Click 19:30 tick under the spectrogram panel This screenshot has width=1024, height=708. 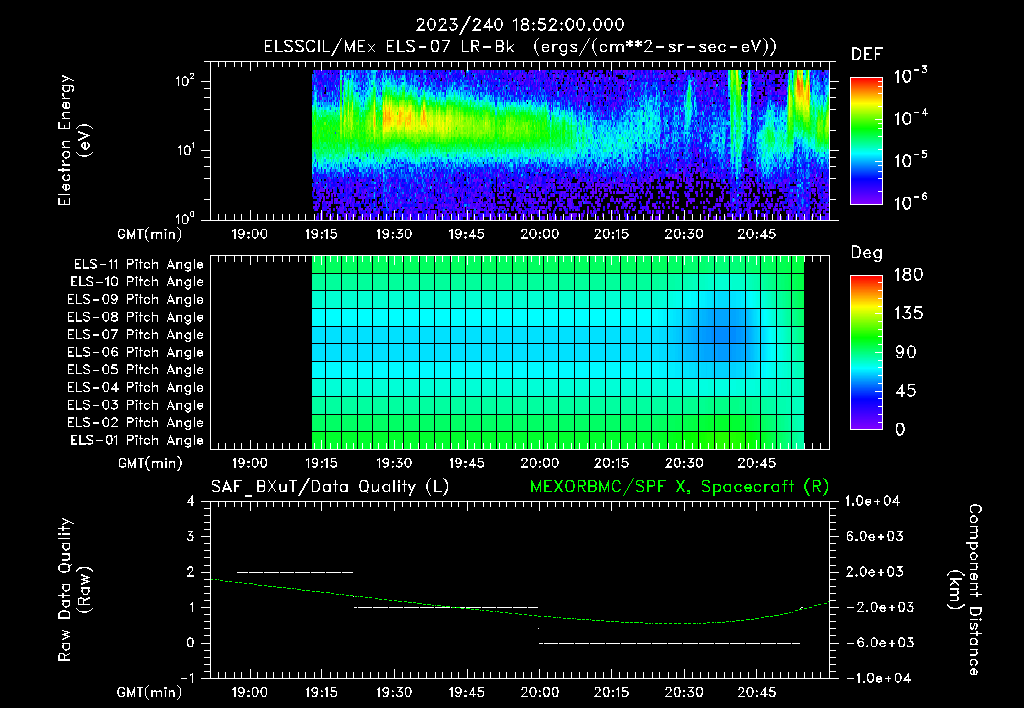pos(394,234)
